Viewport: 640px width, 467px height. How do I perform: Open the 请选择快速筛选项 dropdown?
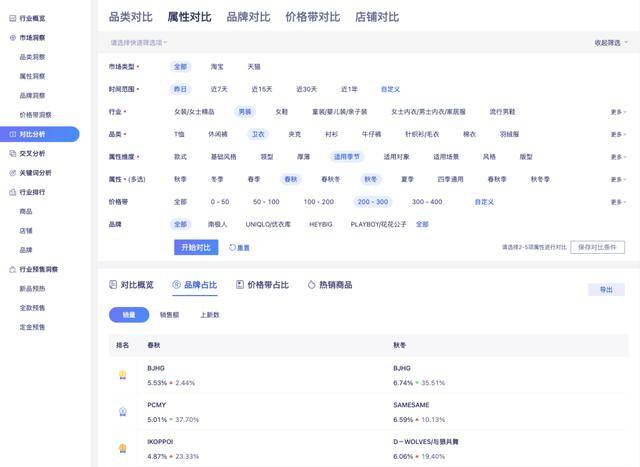(x=140, y=43)
